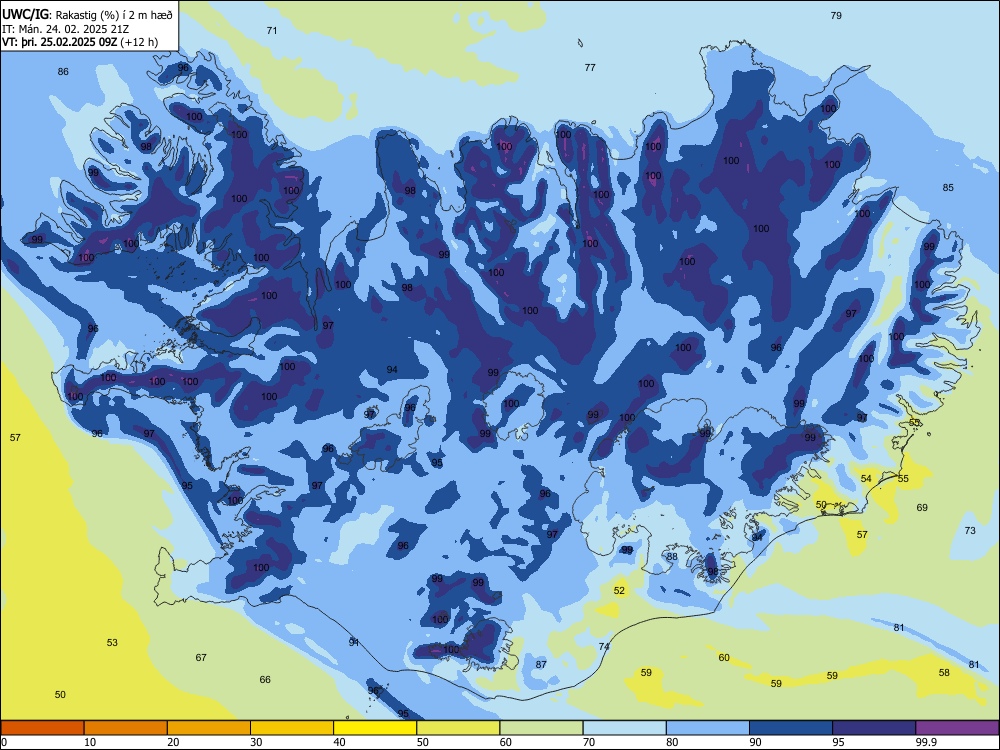Click the pale blue 70–80 legend swatch
The height and width of the screenshot is (750, 1000).
[x=624, y=728]
